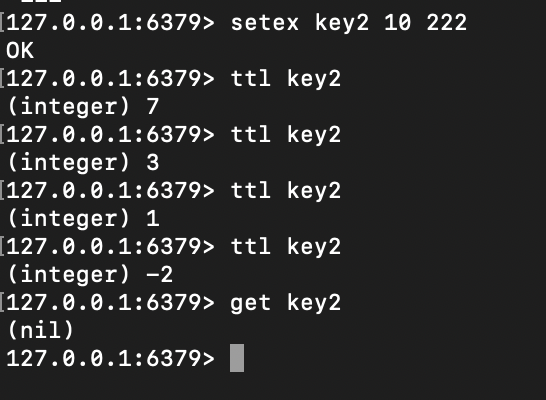This screenshot has width=546, height=400.
Task: Click the '(nil)' result line
Action: tap(40, 330)
